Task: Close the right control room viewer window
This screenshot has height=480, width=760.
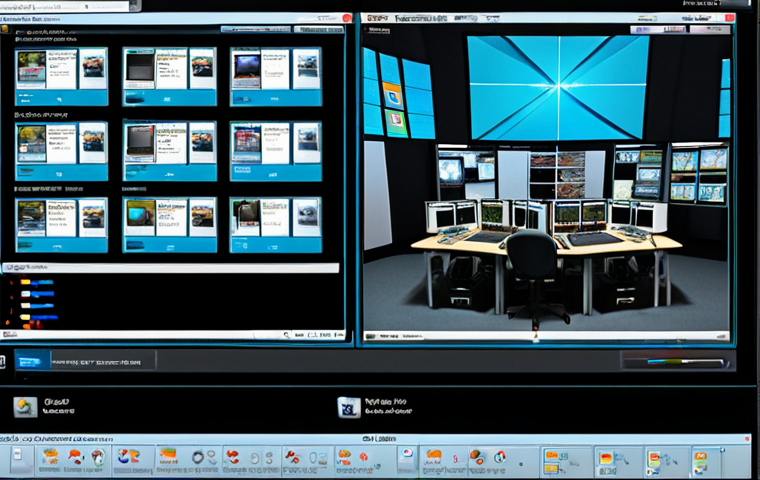Action: tap(729, 18)
